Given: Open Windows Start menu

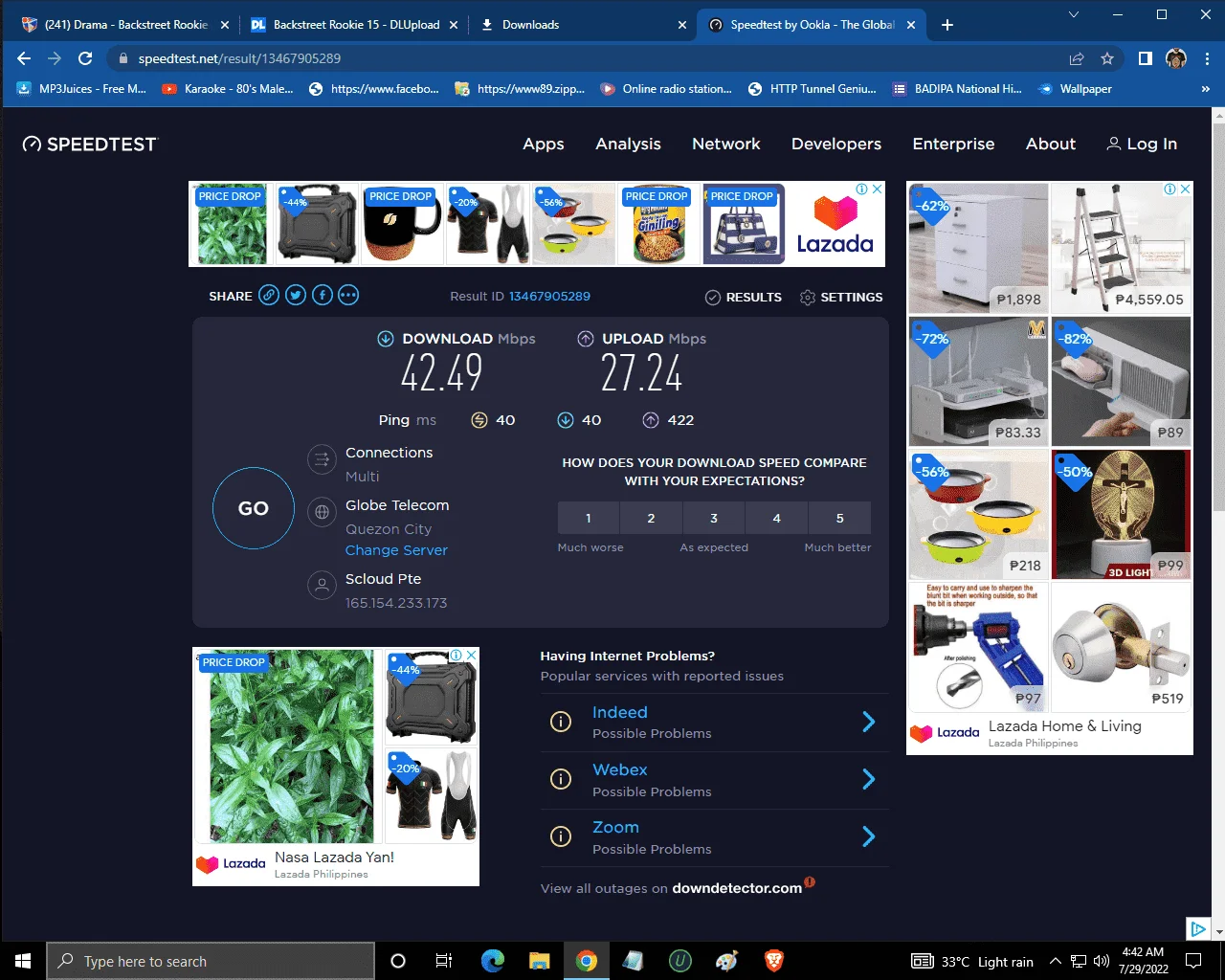Looking at the screenshot, I should (x=23, y=961).
